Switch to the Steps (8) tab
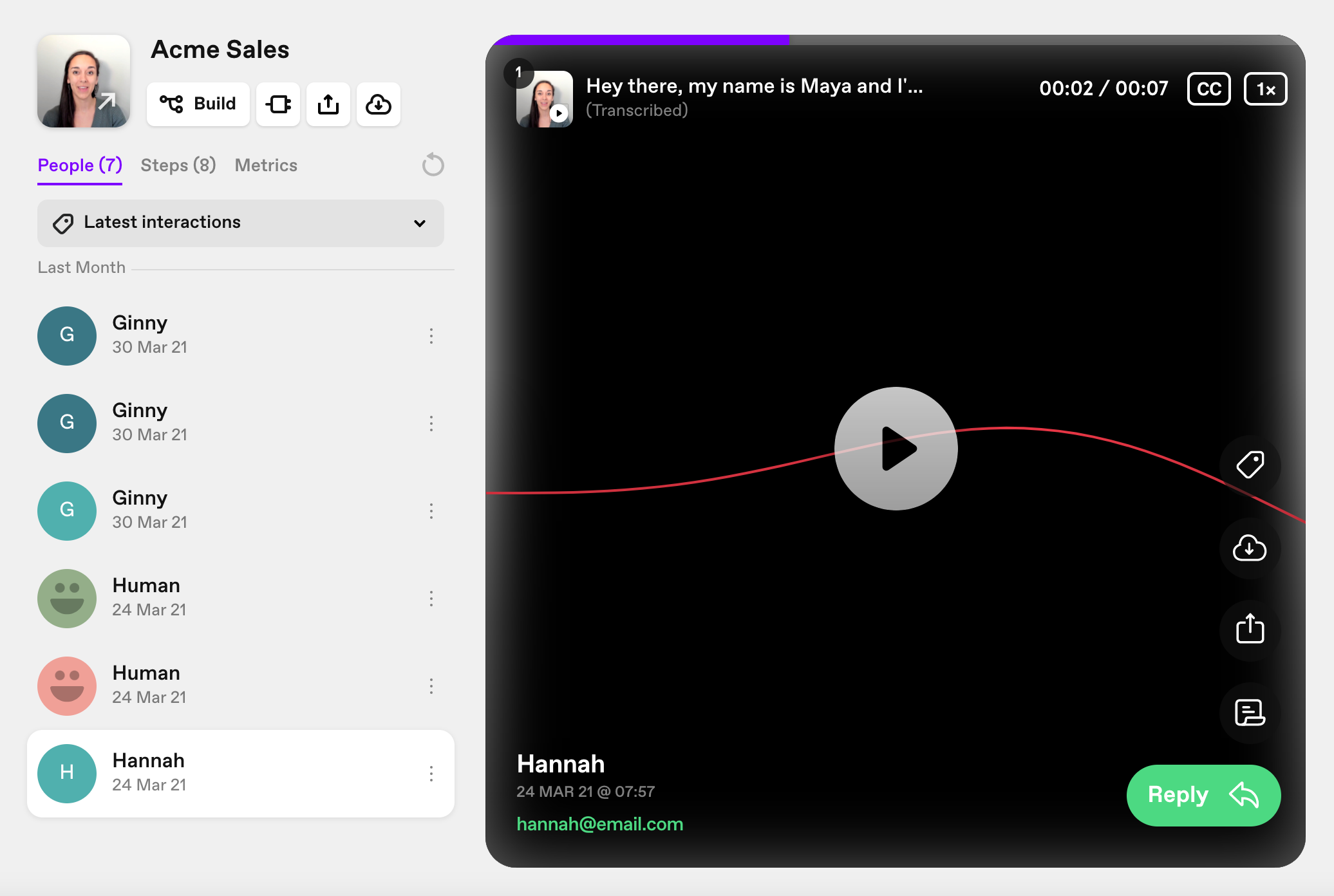Viewport: 1334px width, 896px height. (x=178, y=165)
